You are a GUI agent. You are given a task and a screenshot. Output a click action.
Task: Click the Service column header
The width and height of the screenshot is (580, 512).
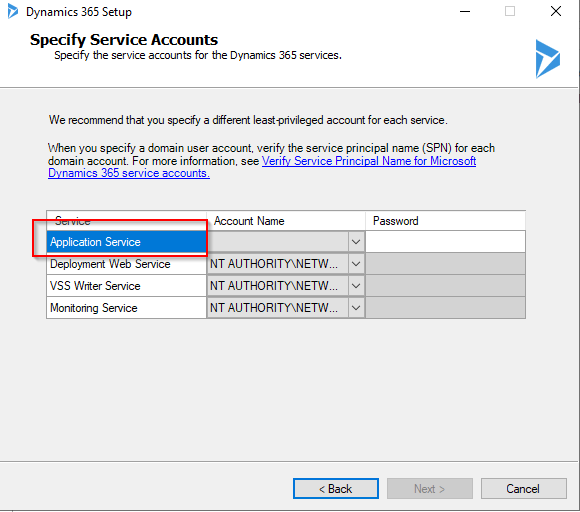coord(126,221)
